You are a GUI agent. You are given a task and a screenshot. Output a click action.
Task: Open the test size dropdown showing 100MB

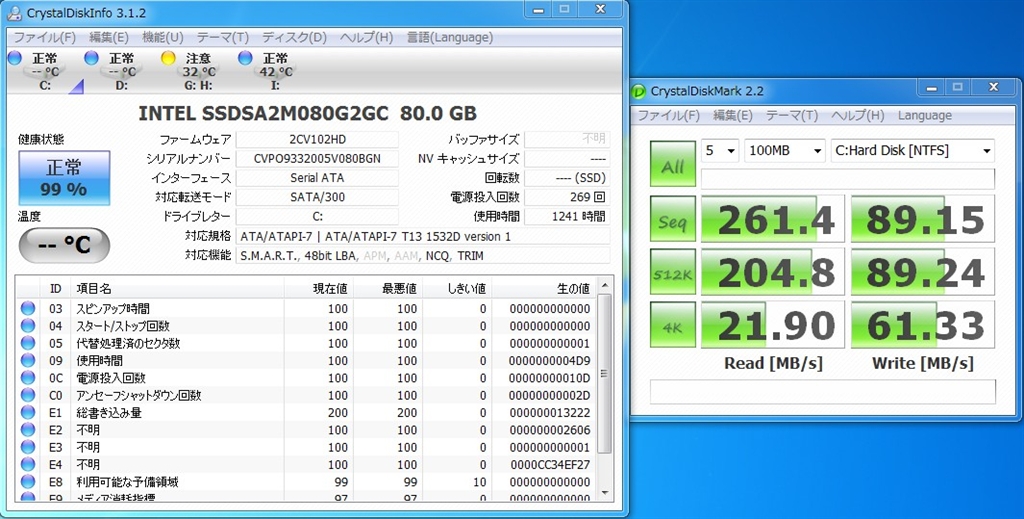[x=784, y=151]
